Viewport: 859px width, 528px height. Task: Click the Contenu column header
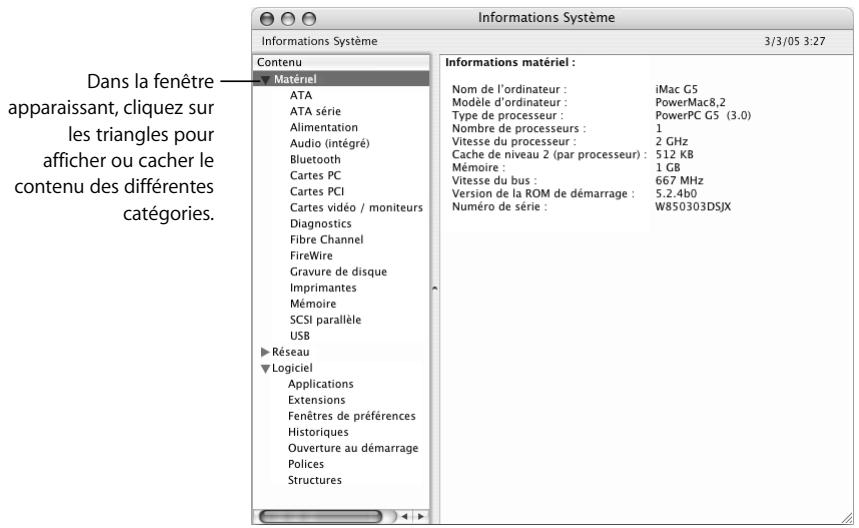341,62
